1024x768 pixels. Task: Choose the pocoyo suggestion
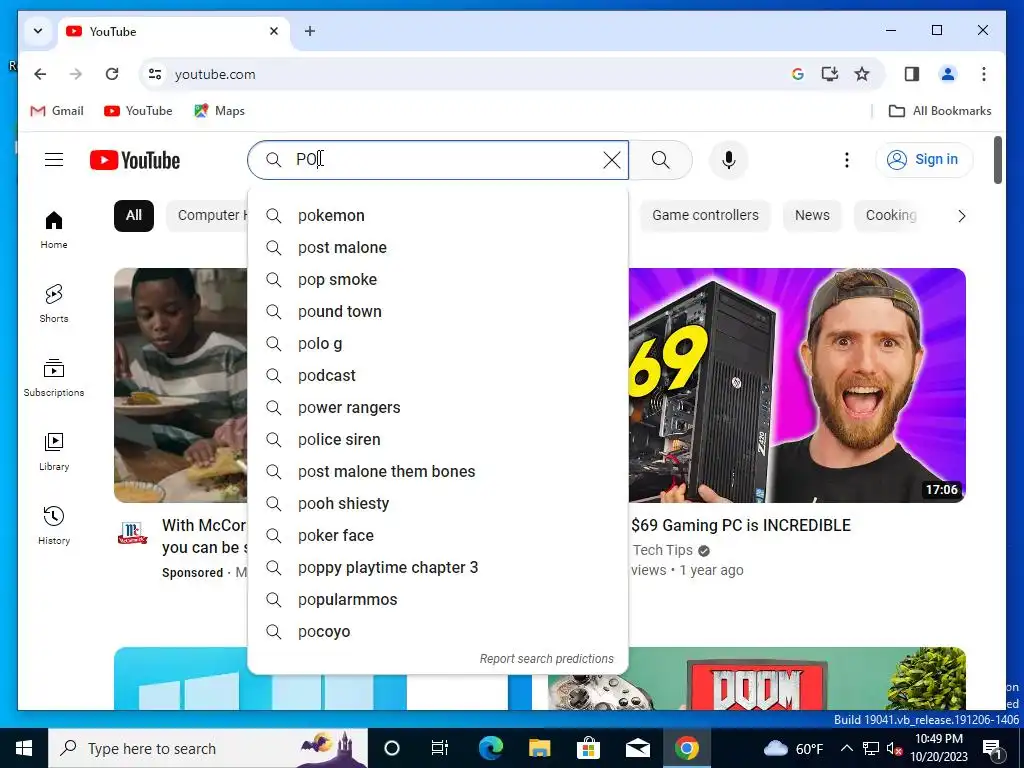(438, 632)
